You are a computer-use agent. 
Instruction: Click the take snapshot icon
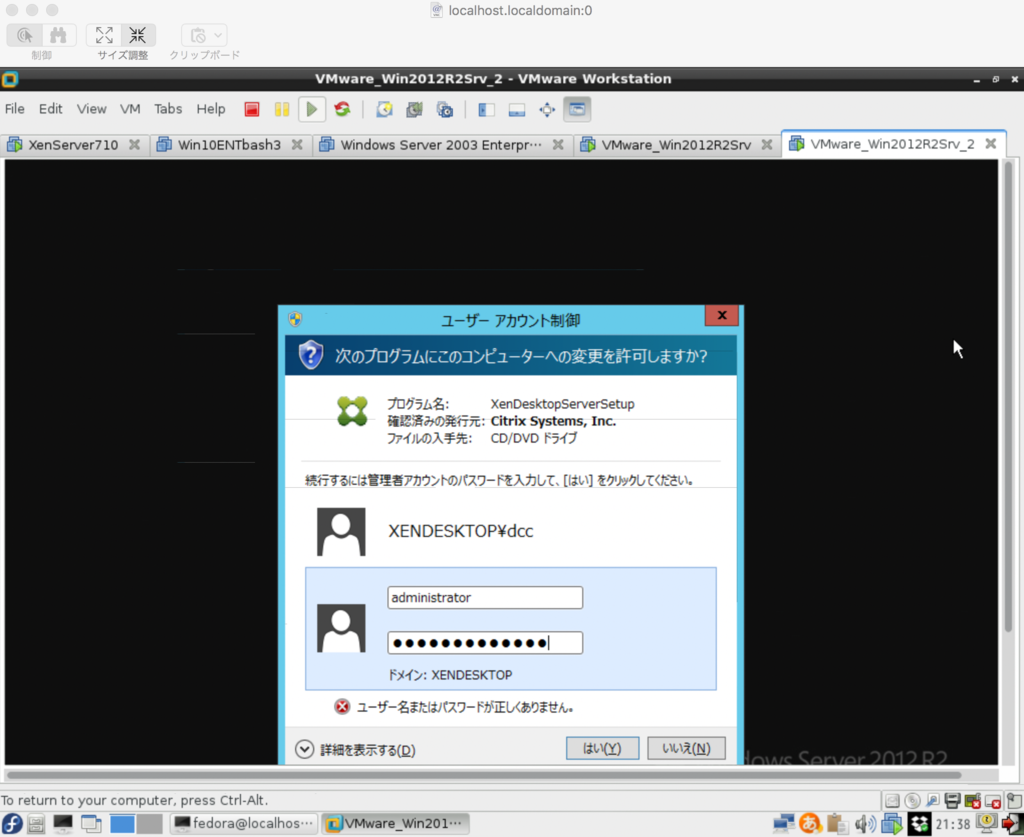[385, 110]
